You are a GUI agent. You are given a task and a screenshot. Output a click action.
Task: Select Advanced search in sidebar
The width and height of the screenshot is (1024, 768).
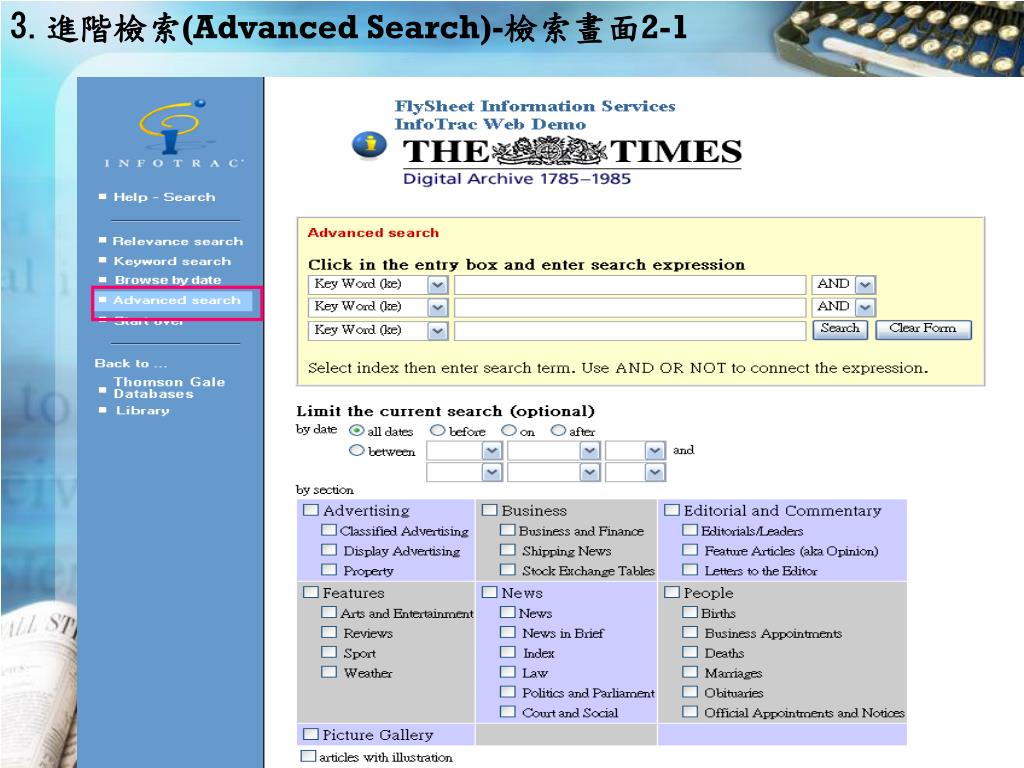click(x=176, y=300)
